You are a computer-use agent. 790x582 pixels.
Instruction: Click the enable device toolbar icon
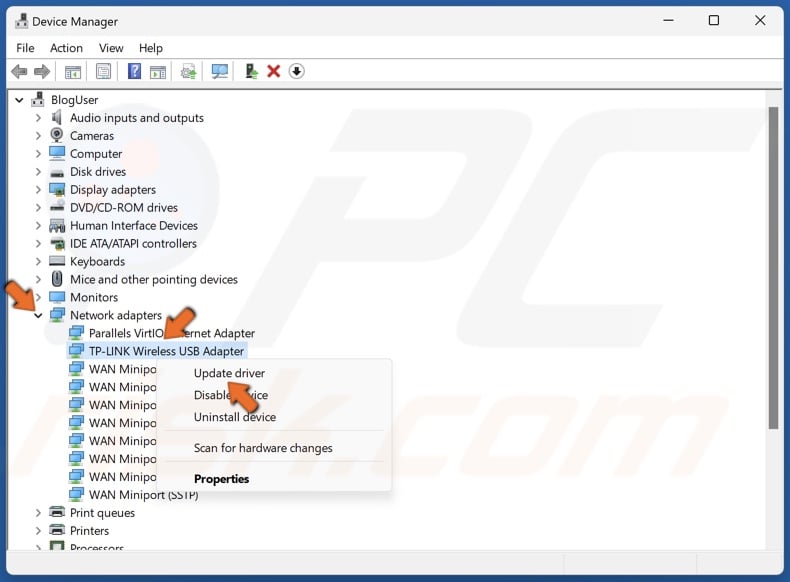click(x=251, y=72)
